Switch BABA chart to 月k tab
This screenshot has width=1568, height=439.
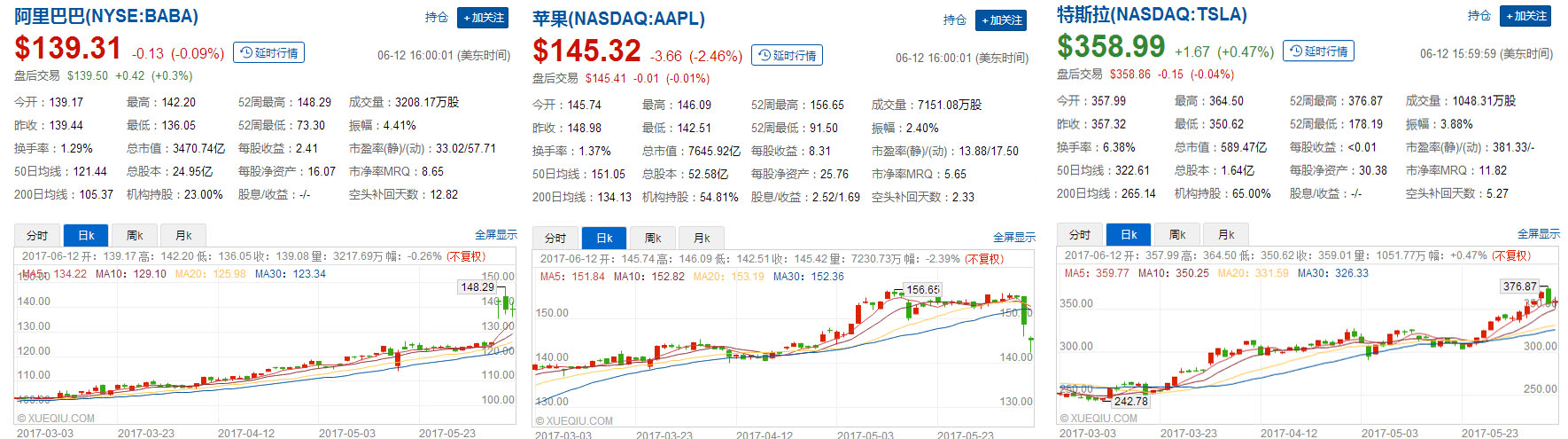tap(183, 235)
